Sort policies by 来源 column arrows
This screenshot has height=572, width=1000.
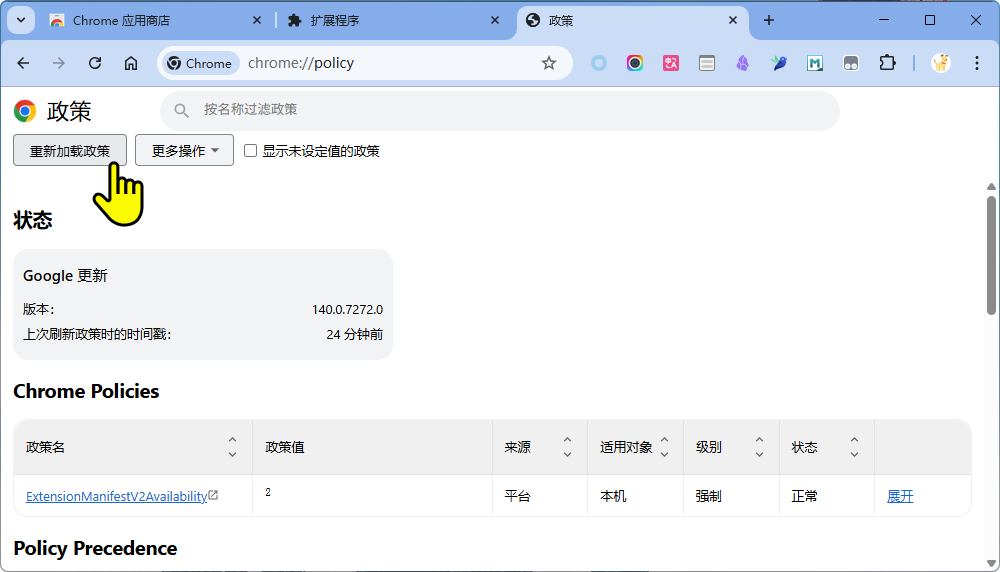click(x=567, y=447)
